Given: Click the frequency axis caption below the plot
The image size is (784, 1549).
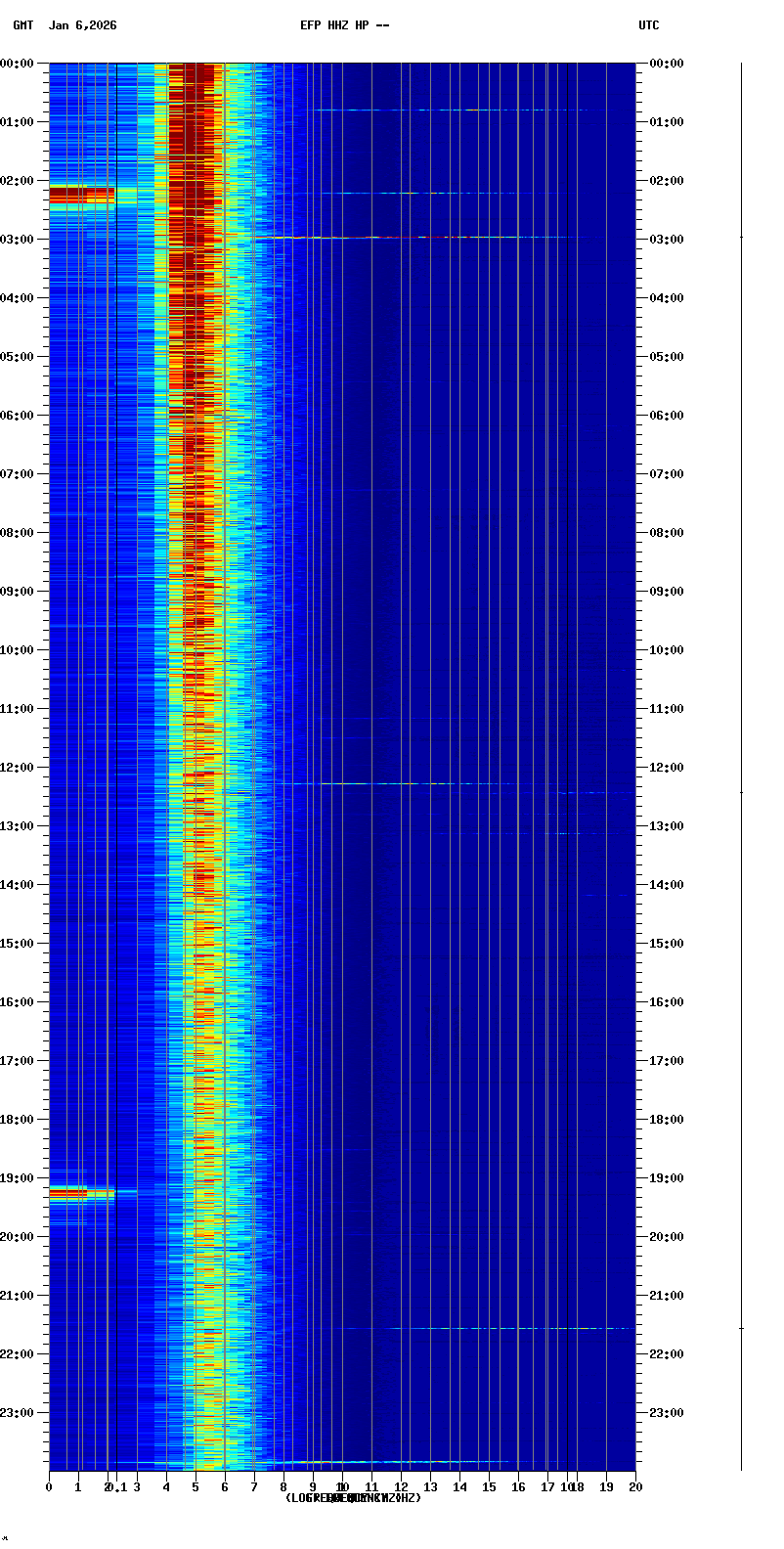Looking at the screenshot, I should [353, 1498].
